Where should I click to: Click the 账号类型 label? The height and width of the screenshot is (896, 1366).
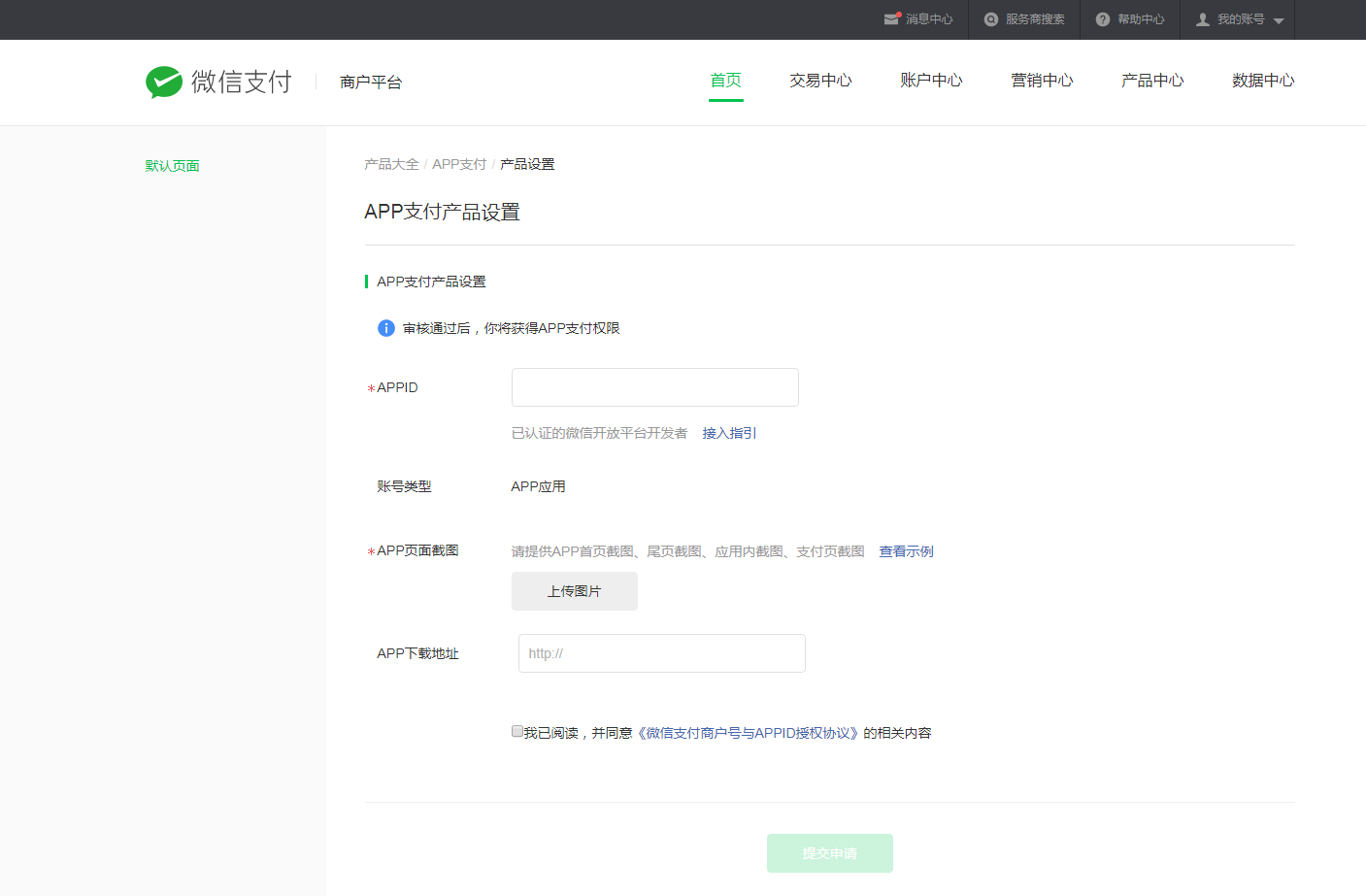click(404, 486)
